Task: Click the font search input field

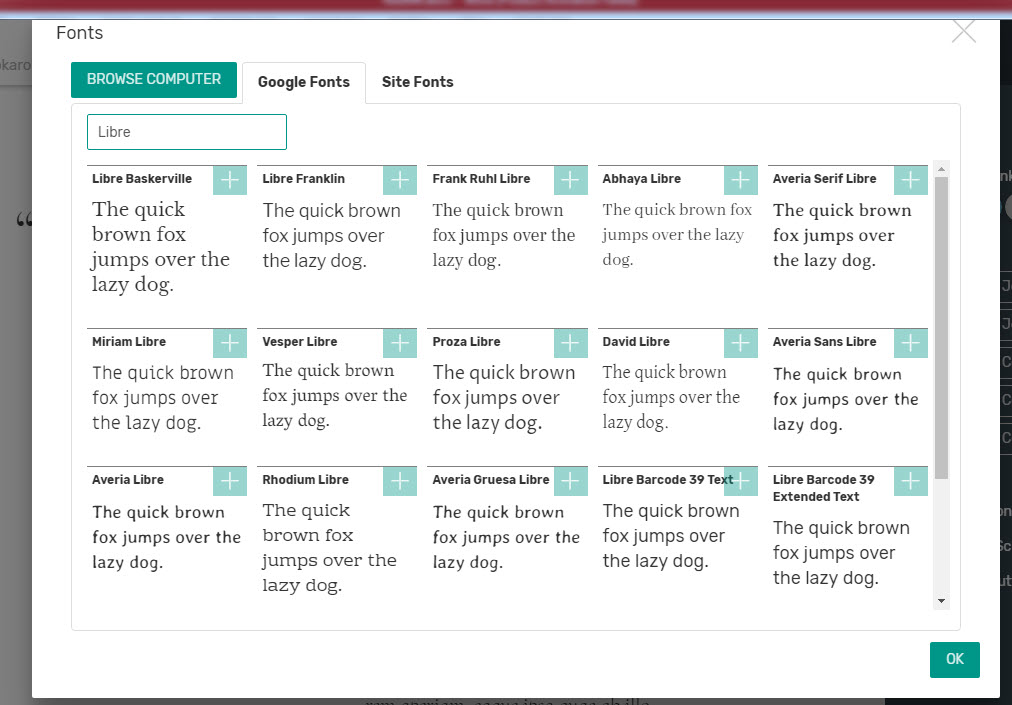Action: click(x=187, y=132)
